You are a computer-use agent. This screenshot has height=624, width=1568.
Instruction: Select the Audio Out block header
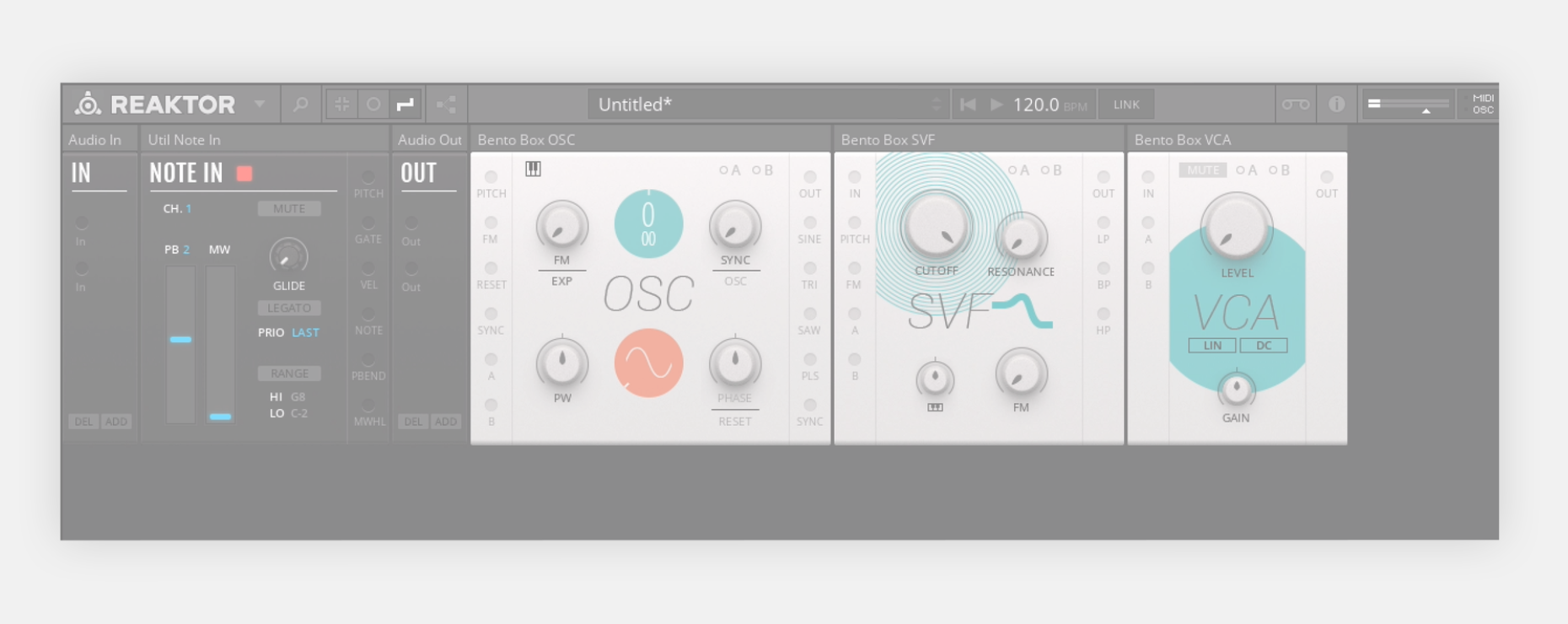pos(429,140)
